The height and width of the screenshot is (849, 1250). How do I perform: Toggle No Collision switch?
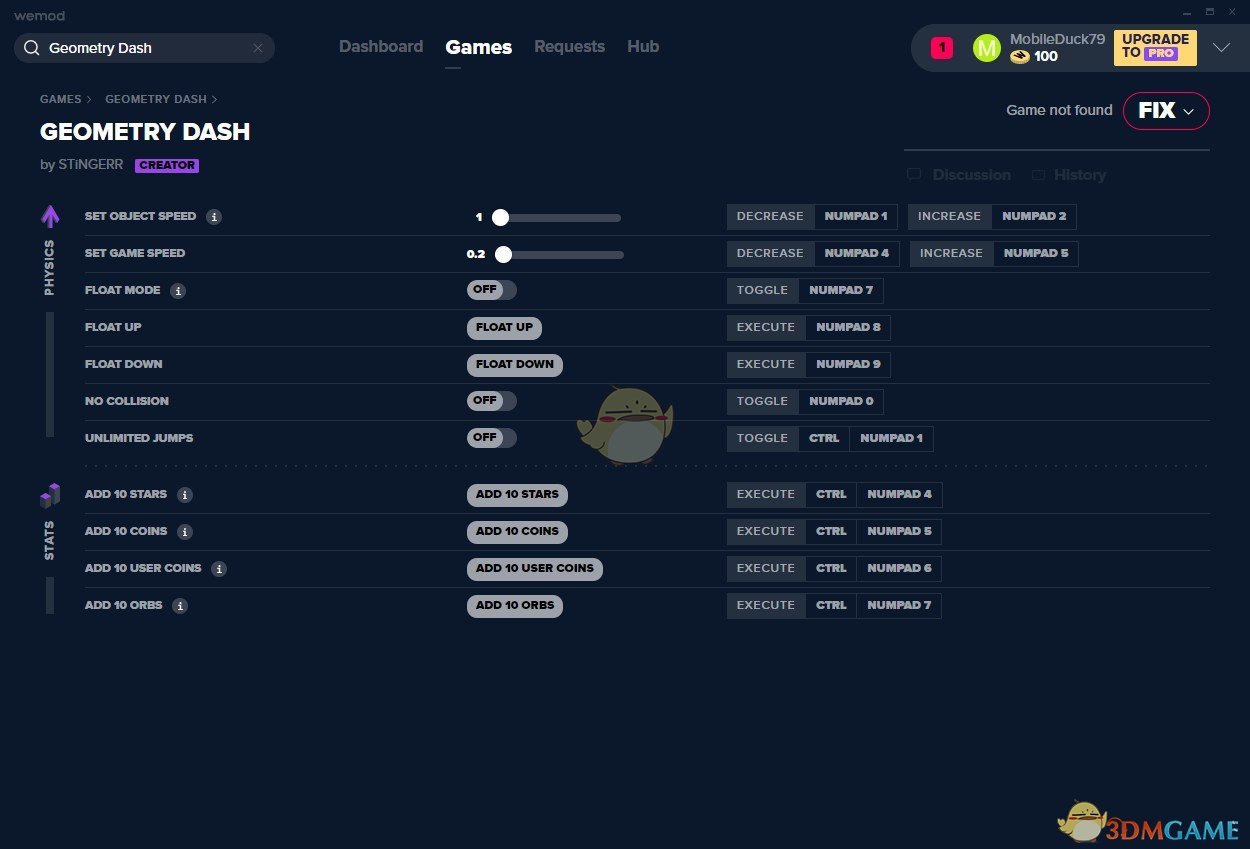coord(492,401)
